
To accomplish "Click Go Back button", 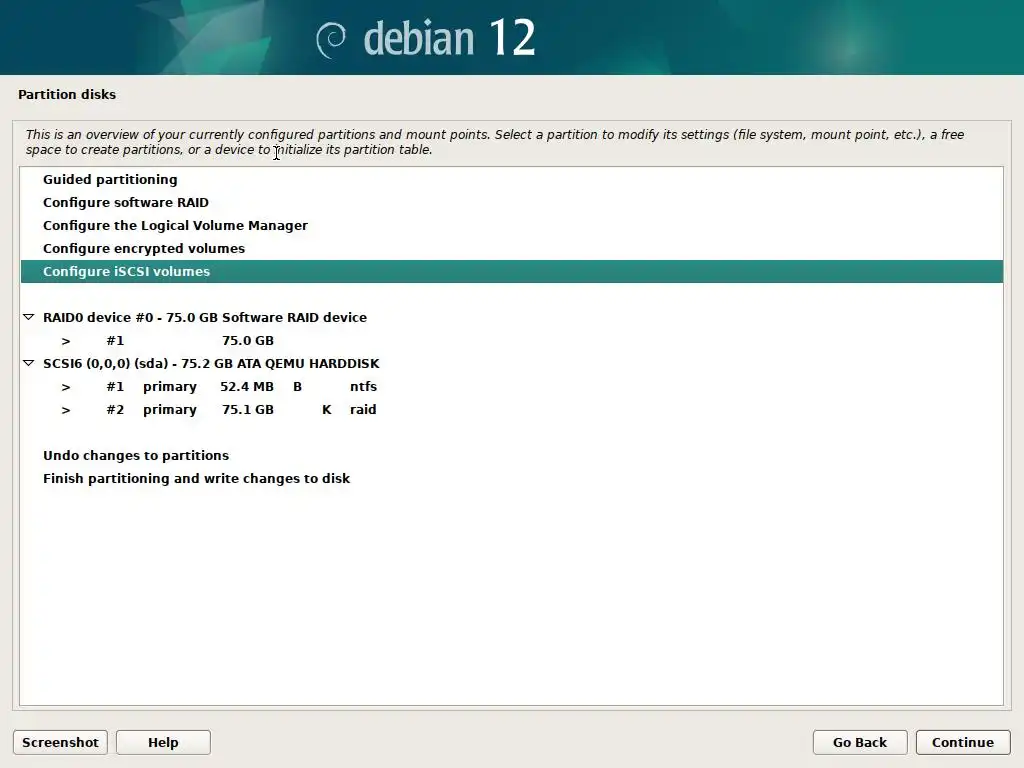I will [860, 743].
